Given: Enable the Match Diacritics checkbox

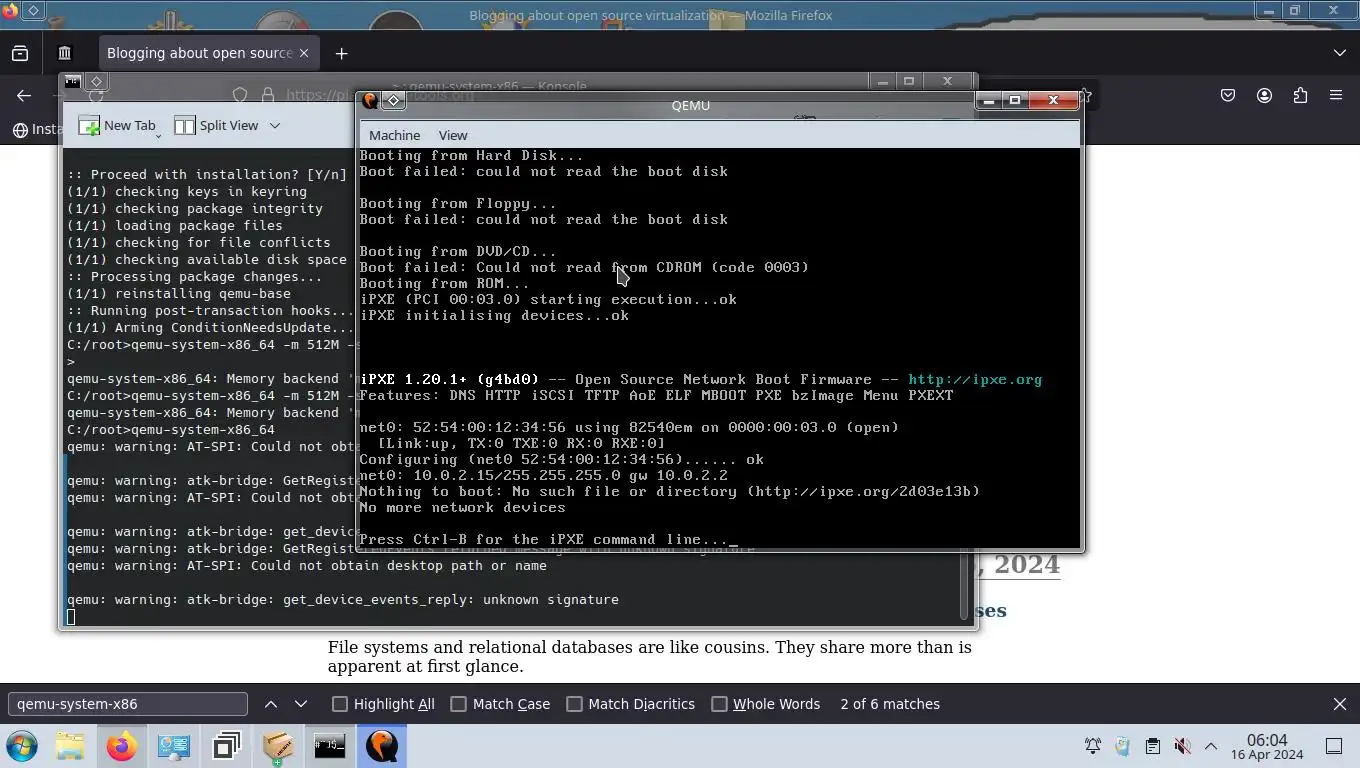Looking at the screenshot, I should 575,704.
